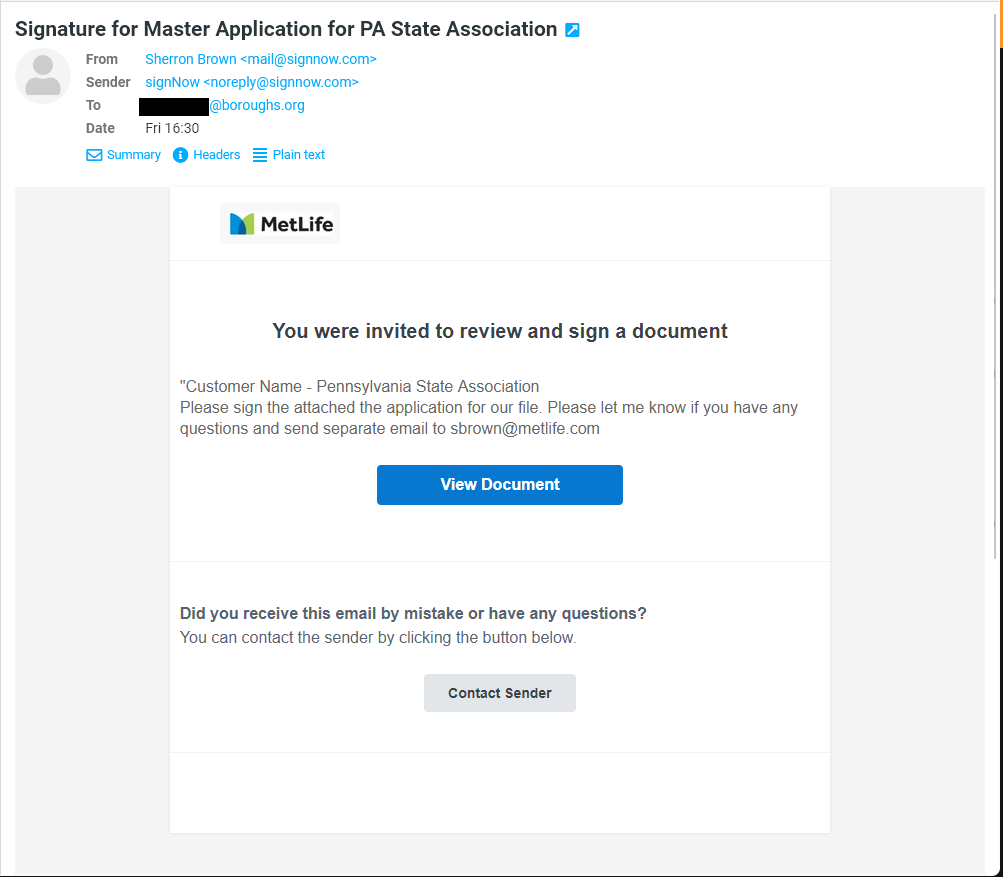Image resolution: width=1003 pixels, height=877 pixels.
Task: Click the date value Fri 16:30
Action: tap(172, 128)
